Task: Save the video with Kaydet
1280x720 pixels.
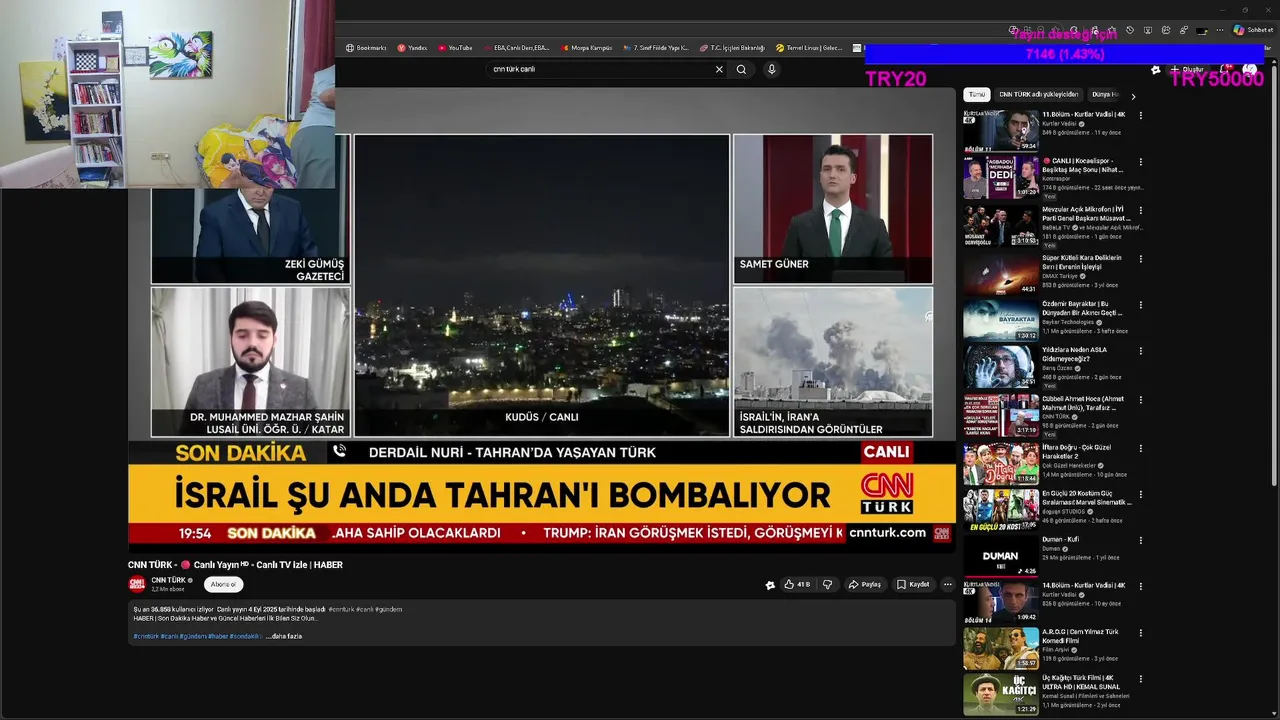Action: pos(913,585)
